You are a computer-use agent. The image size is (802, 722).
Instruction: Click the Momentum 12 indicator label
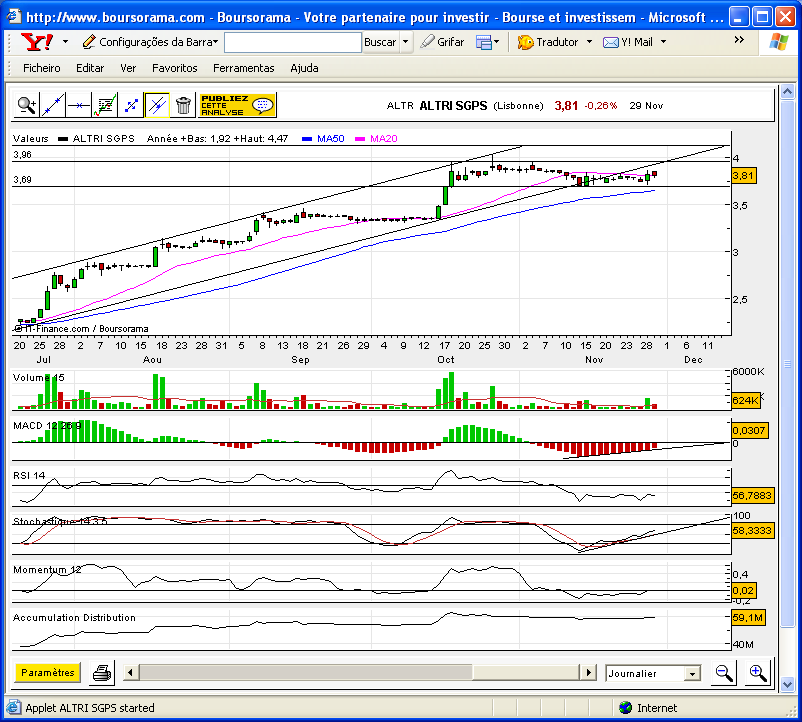(x=47, y=570)
